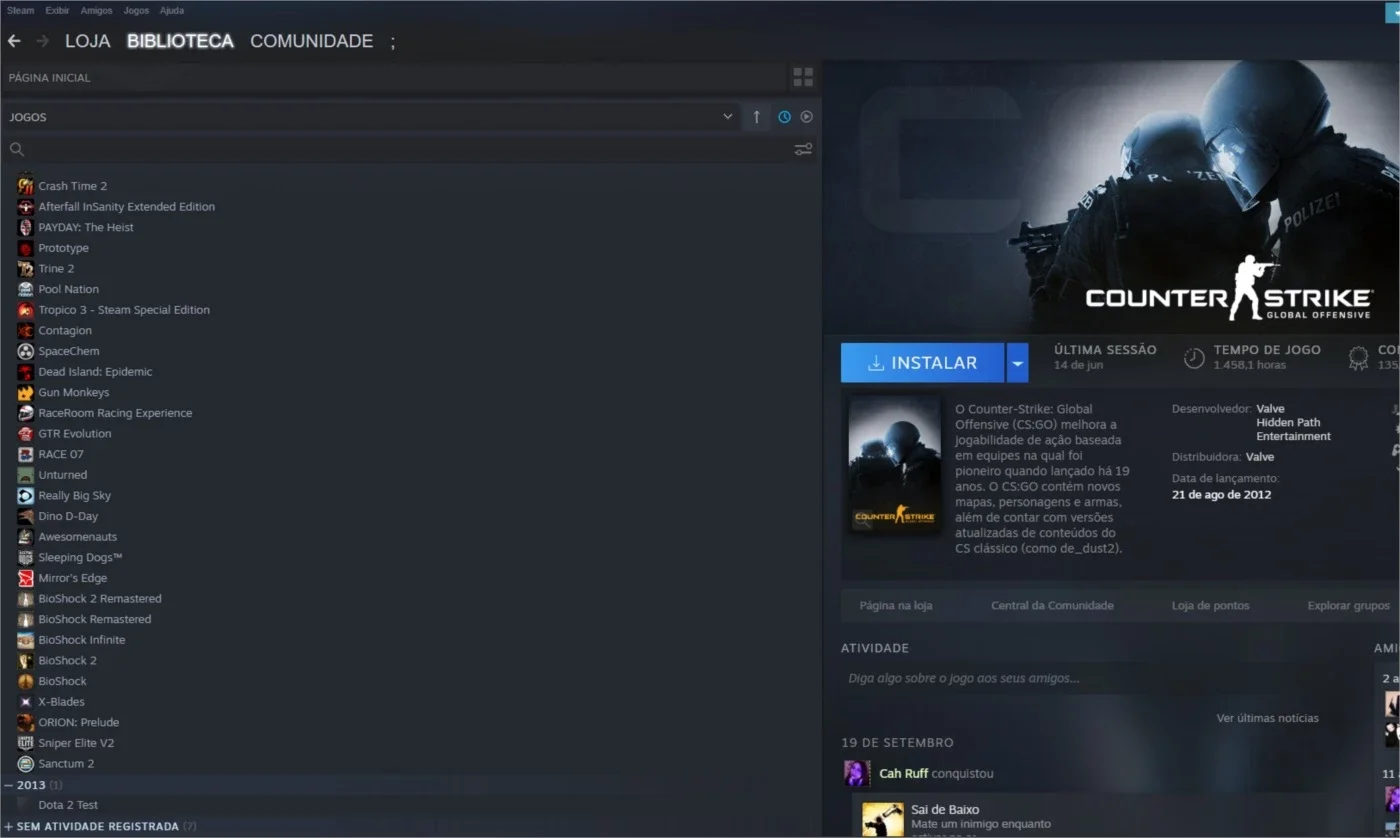This screenshot has width=1400, height=838.
Task: Open advanced filter options icon
Action: click(x=803, y=150)
